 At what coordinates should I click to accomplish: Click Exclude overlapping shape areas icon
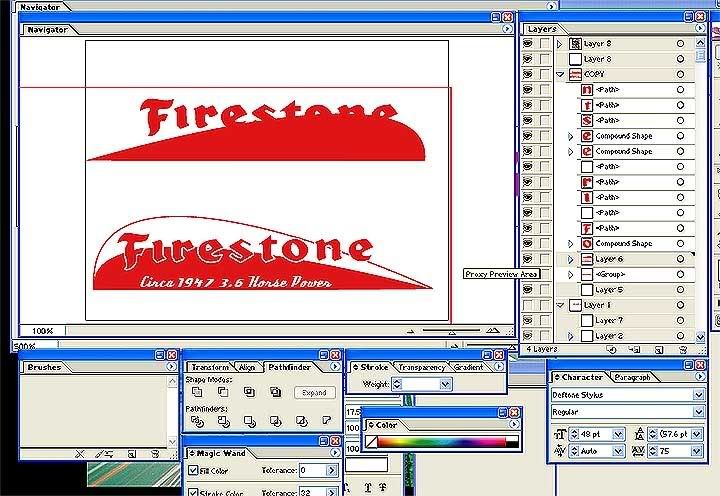(x=276, y=392)
